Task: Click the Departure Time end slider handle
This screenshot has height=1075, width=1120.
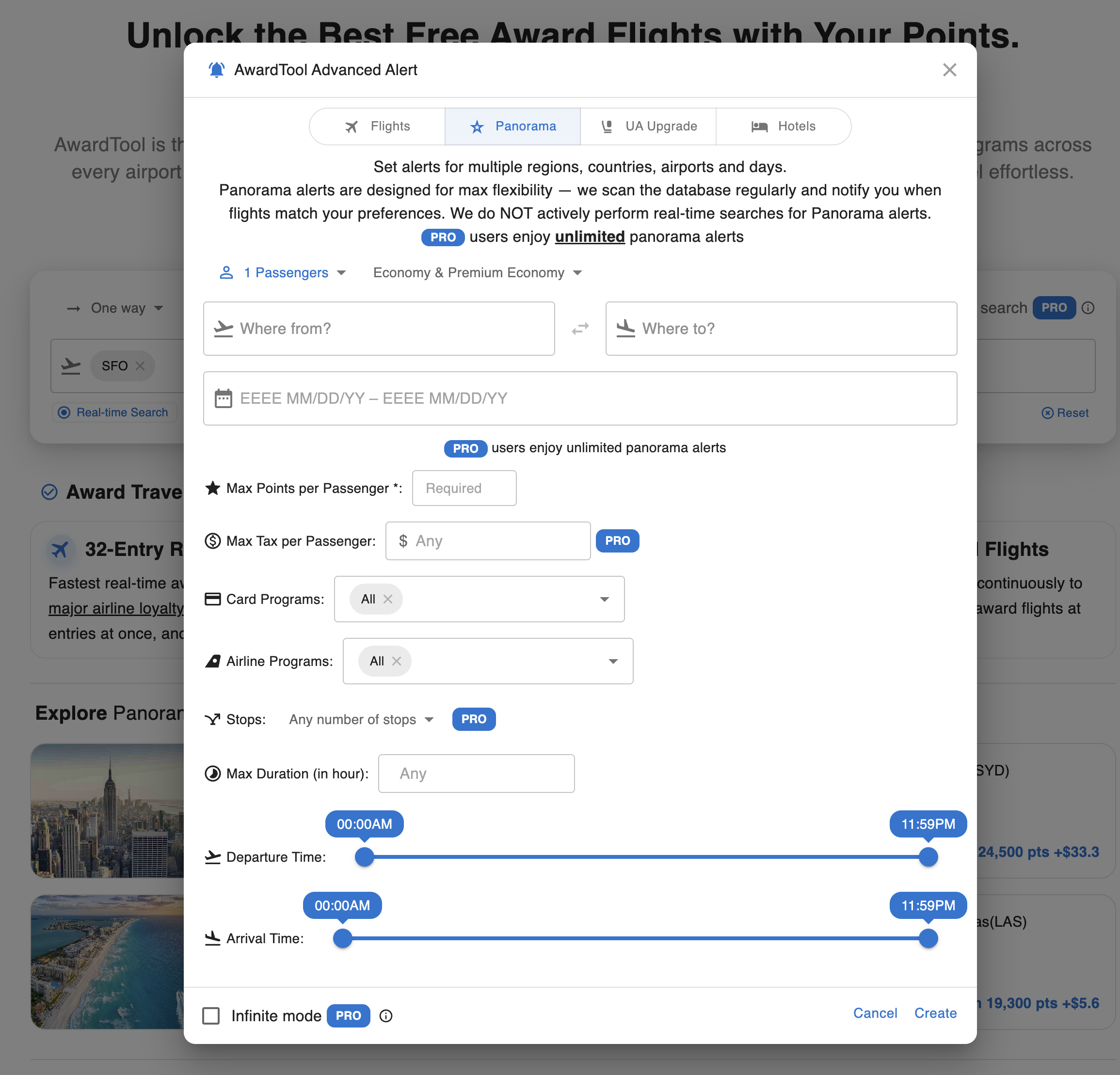Action: 928,857
